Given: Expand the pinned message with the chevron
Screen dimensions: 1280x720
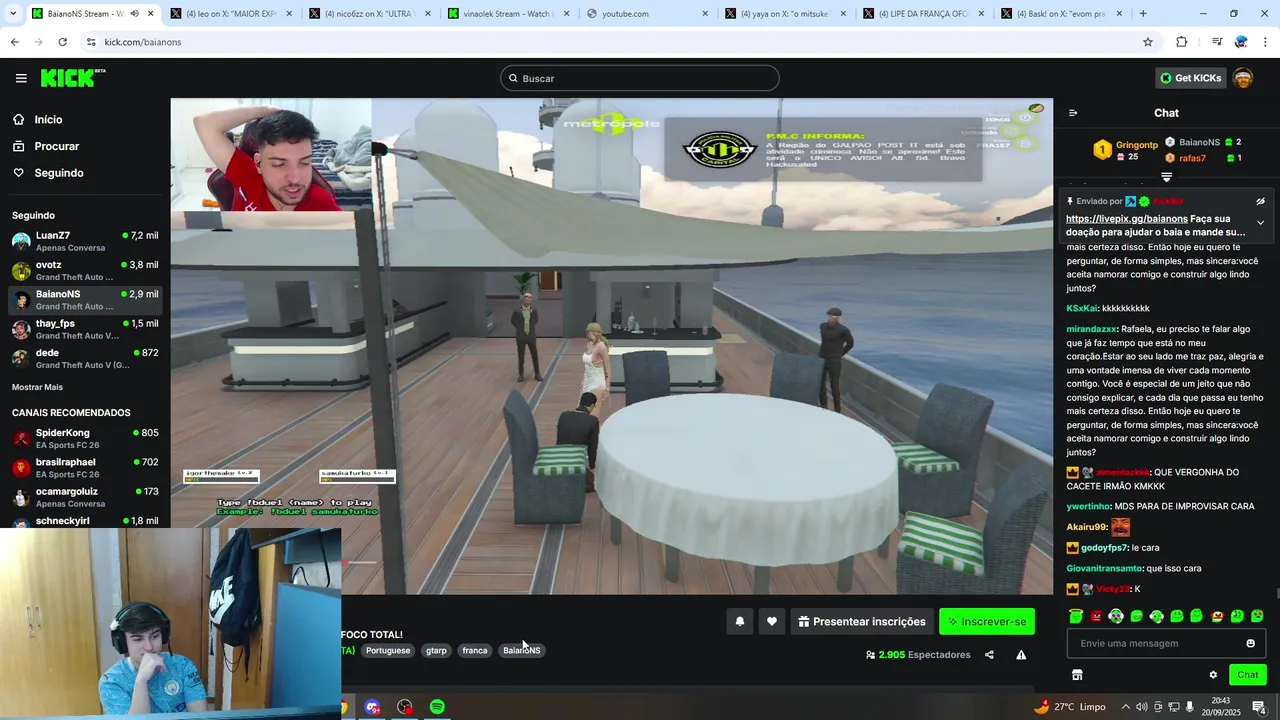Looking at the screenshot, I should pos(1260,223).
